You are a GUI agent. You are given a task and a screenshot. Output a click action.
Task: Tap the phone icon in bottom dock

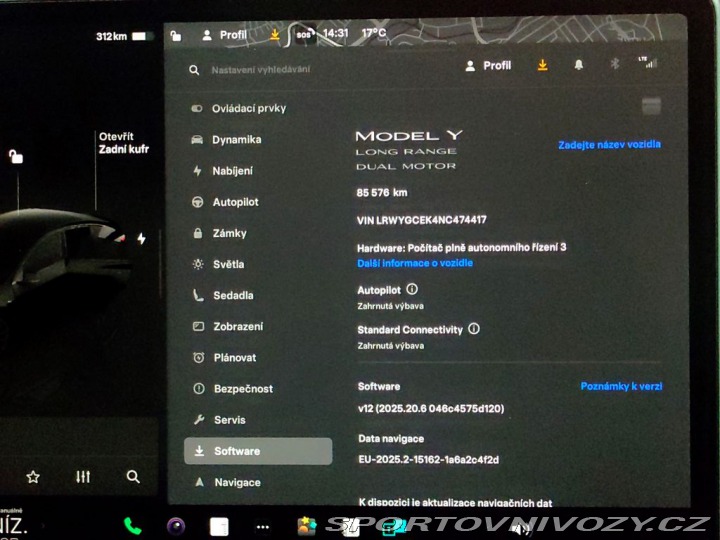tap(132, 526)
